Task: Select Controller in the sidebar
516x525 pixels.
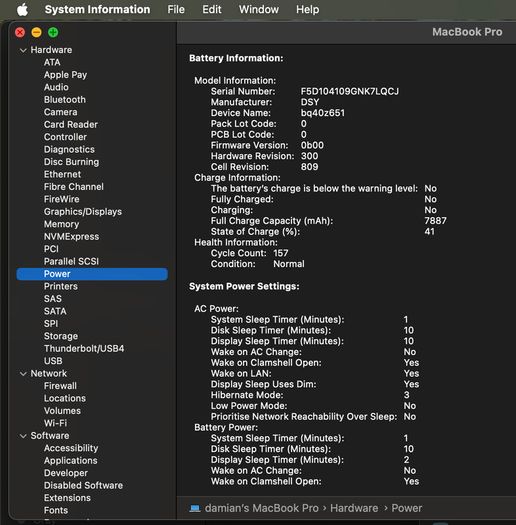Action: tap(65, 137)
